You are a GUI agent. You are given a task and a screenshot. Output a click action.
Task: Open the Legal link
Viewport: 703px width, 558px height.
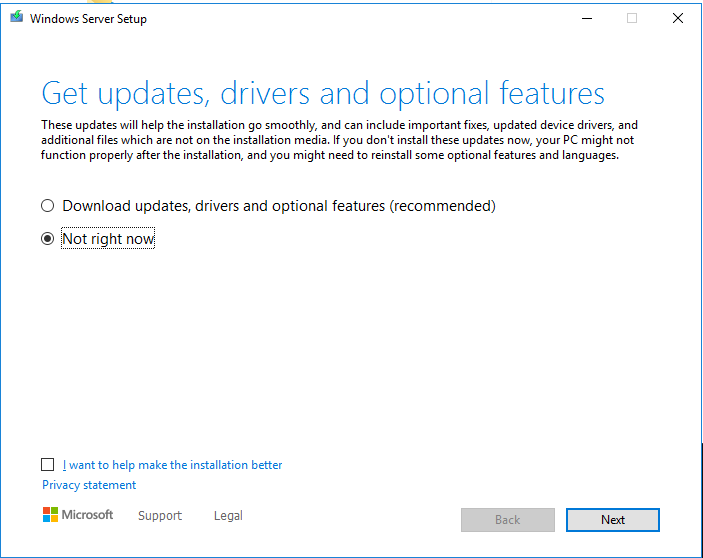[x=228, y=515]
